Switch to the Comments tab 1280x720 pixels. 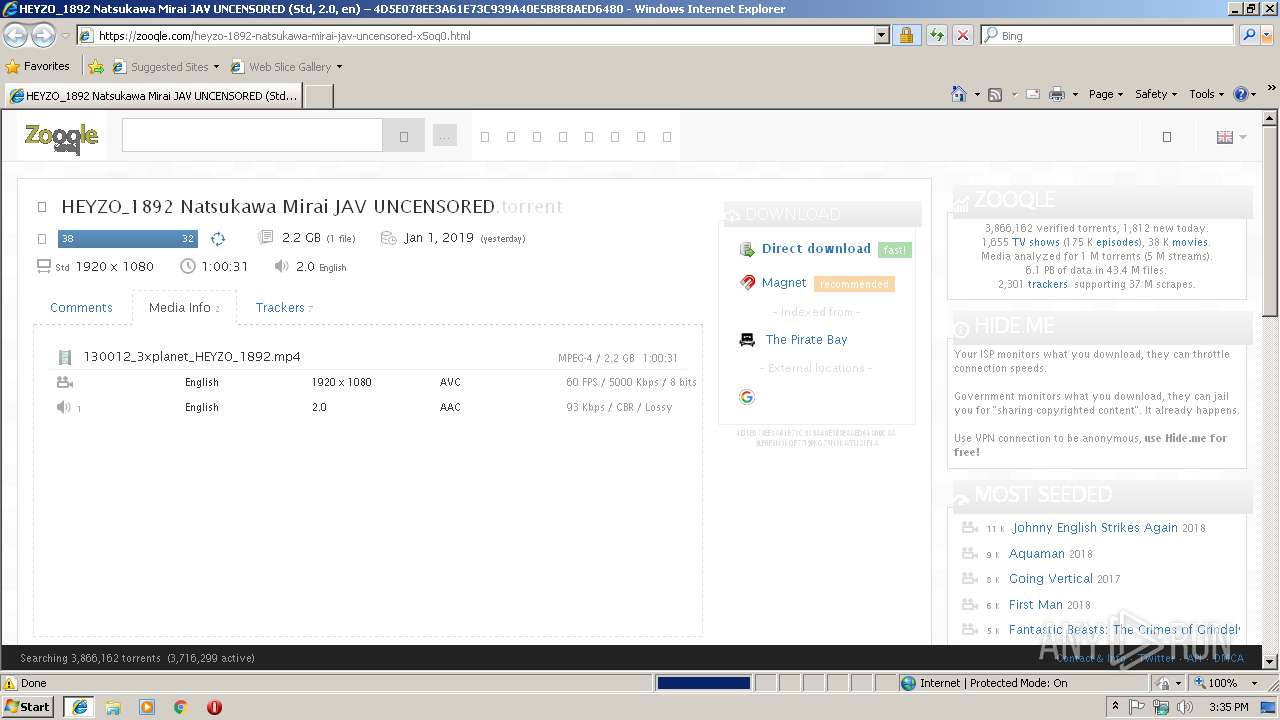tap(81, 308)
